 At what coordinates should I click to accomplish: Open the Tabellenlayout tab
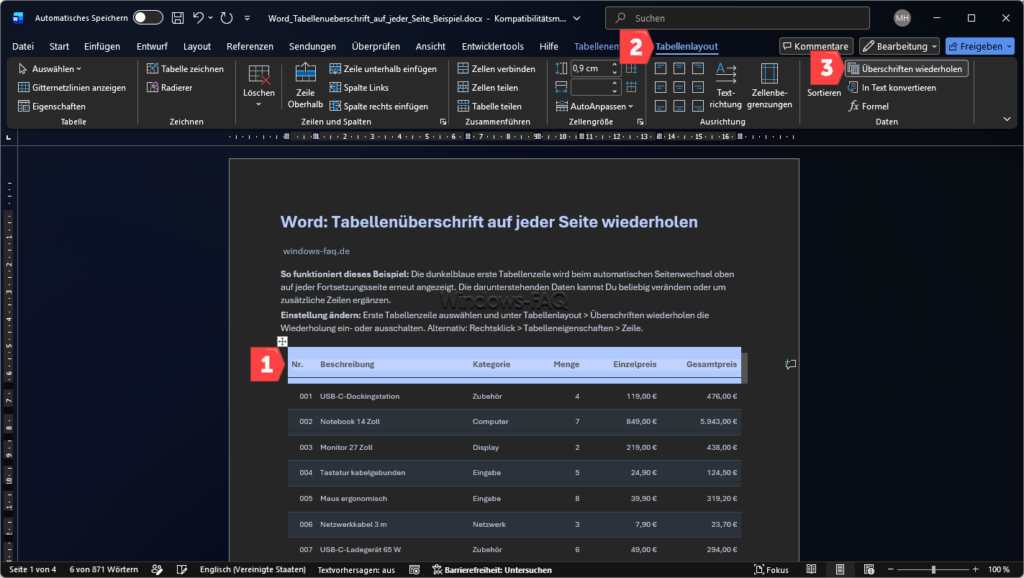(x=686, y=46)
